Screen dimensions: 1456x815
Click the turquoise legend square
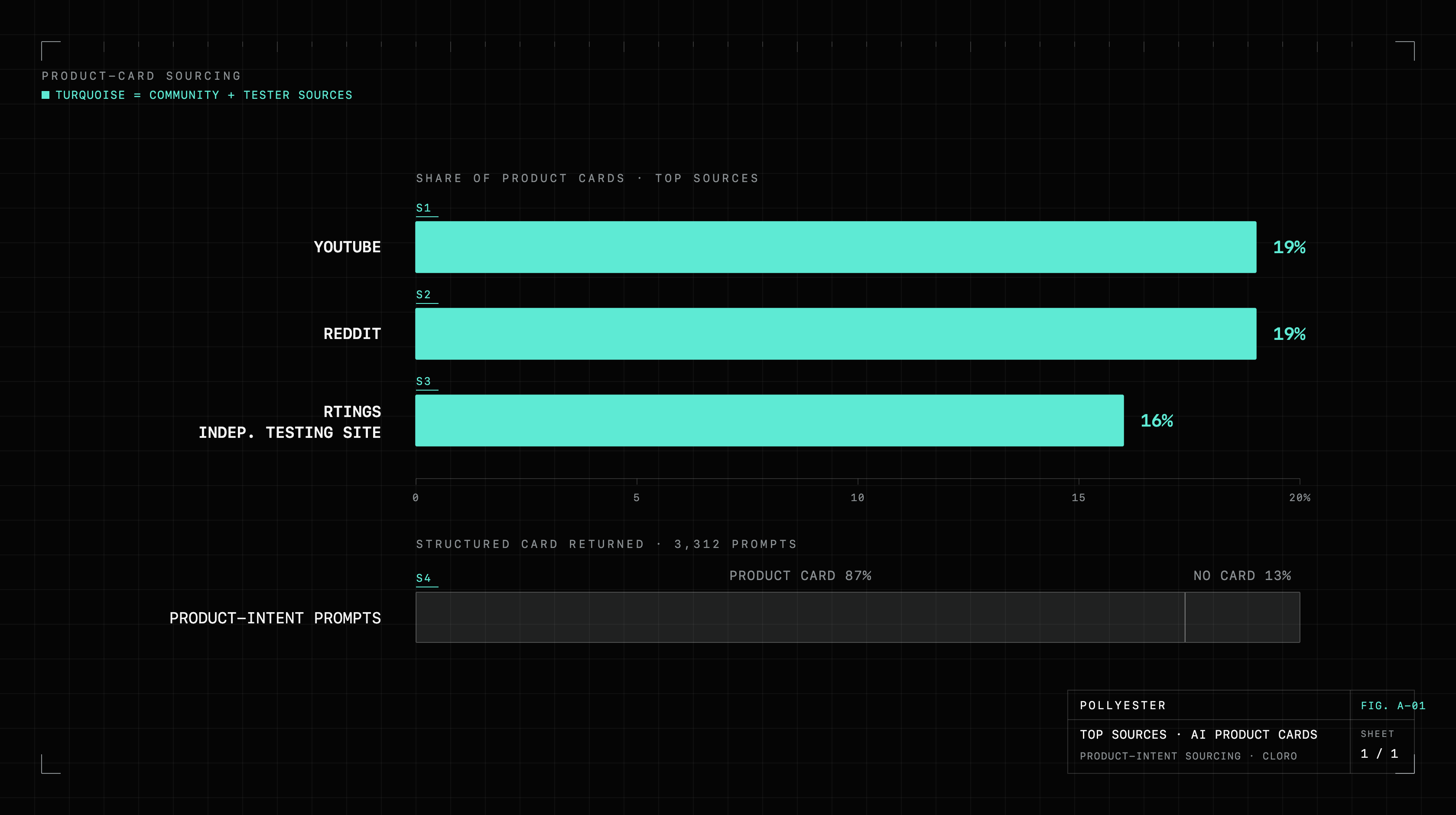(46, 95)
